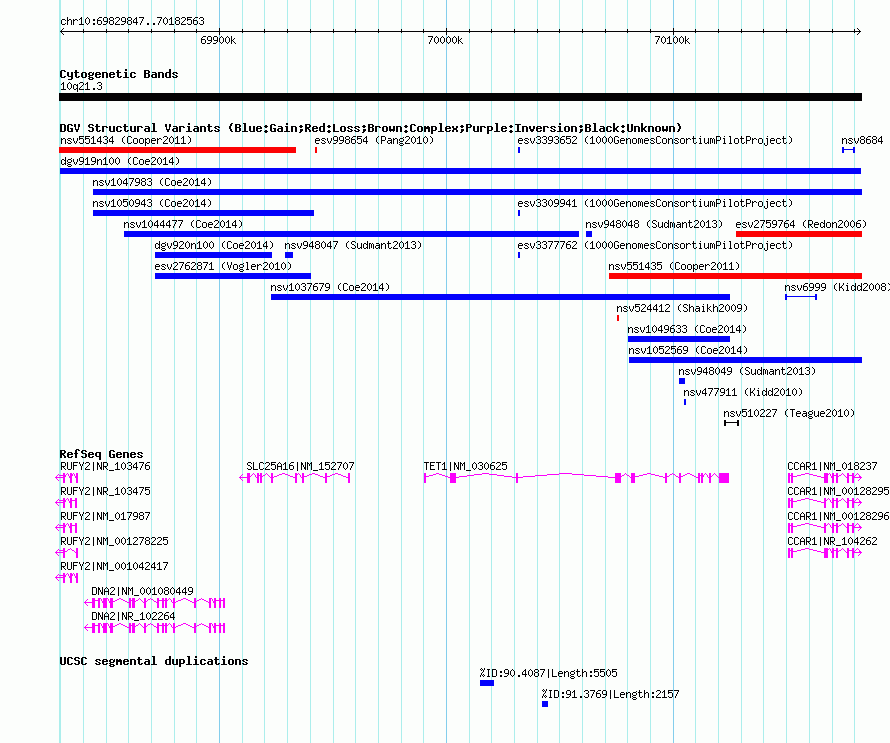Select the esv2759764 (Redon2006) loss bar
The image size is (890, 743).
click(x=799, y=234)
